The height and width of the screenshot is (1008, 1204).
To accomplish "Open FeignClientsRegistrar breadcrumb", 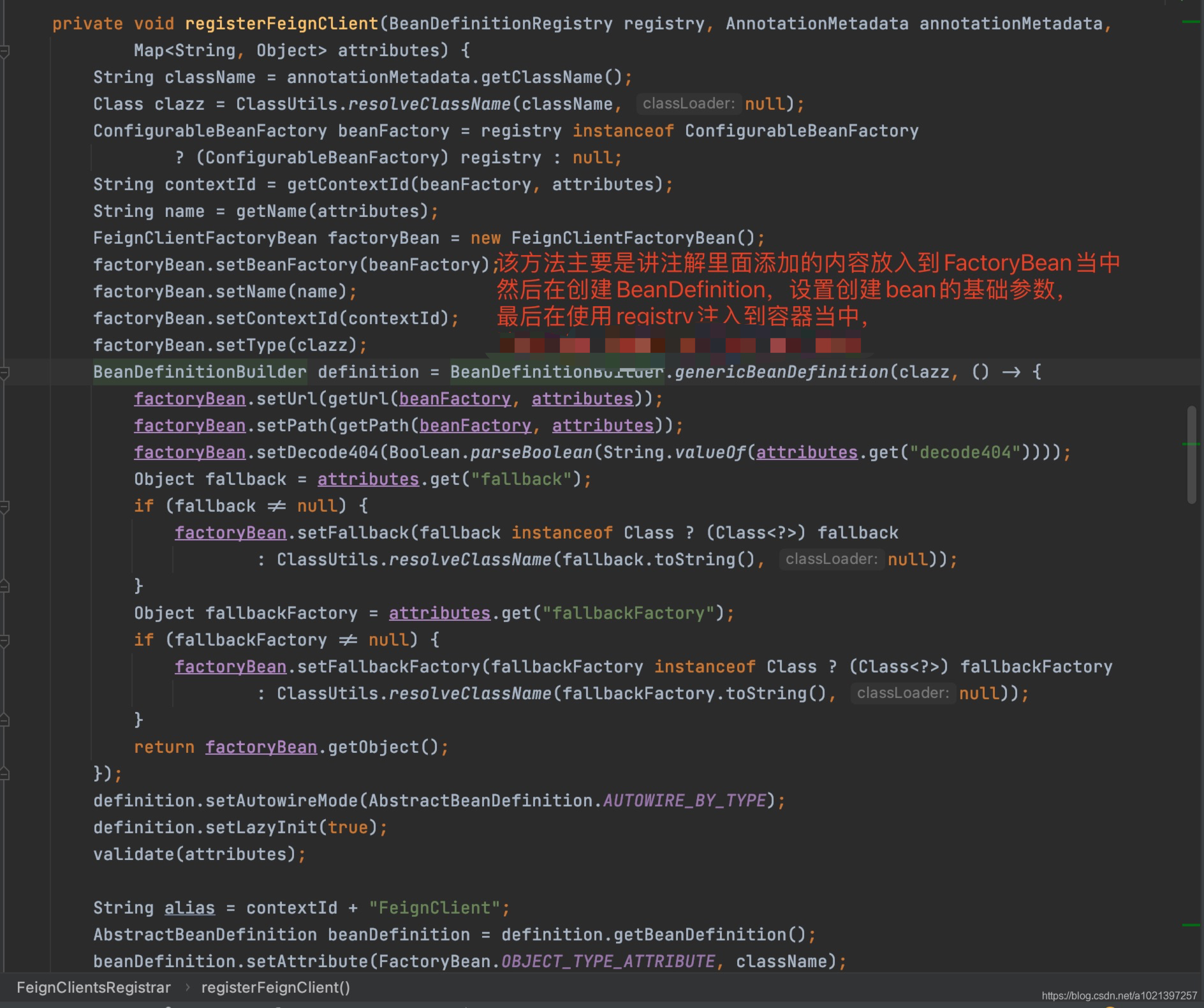I will [94, 988].
